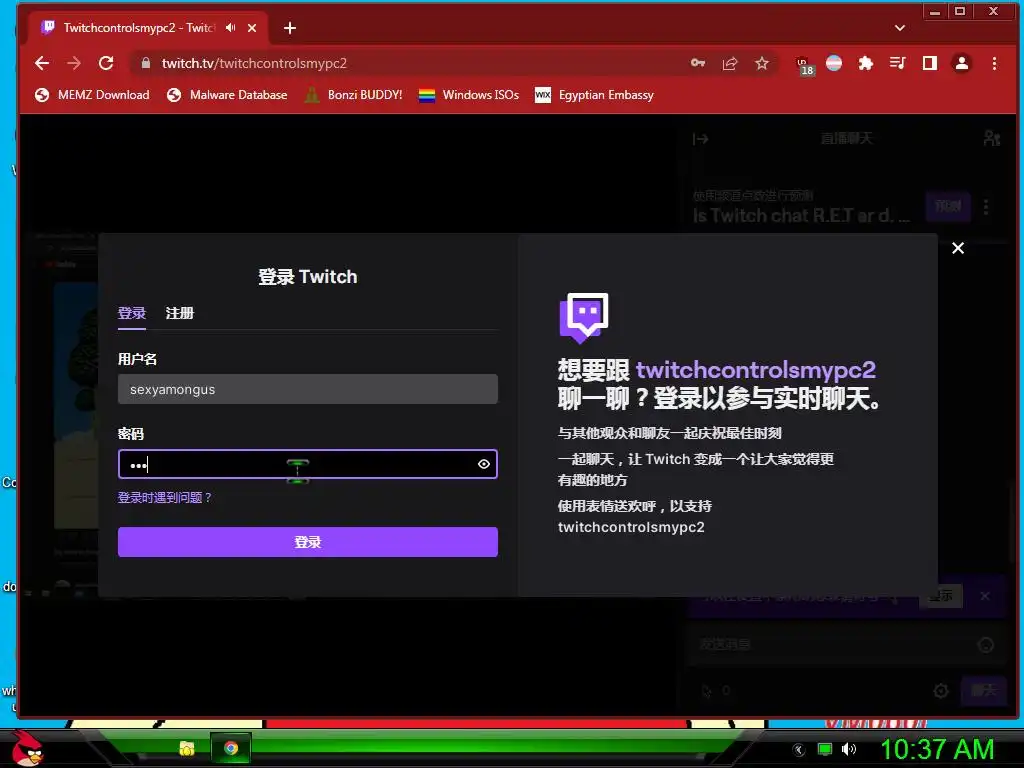Open the emote picker in chat input

(985, 645)
